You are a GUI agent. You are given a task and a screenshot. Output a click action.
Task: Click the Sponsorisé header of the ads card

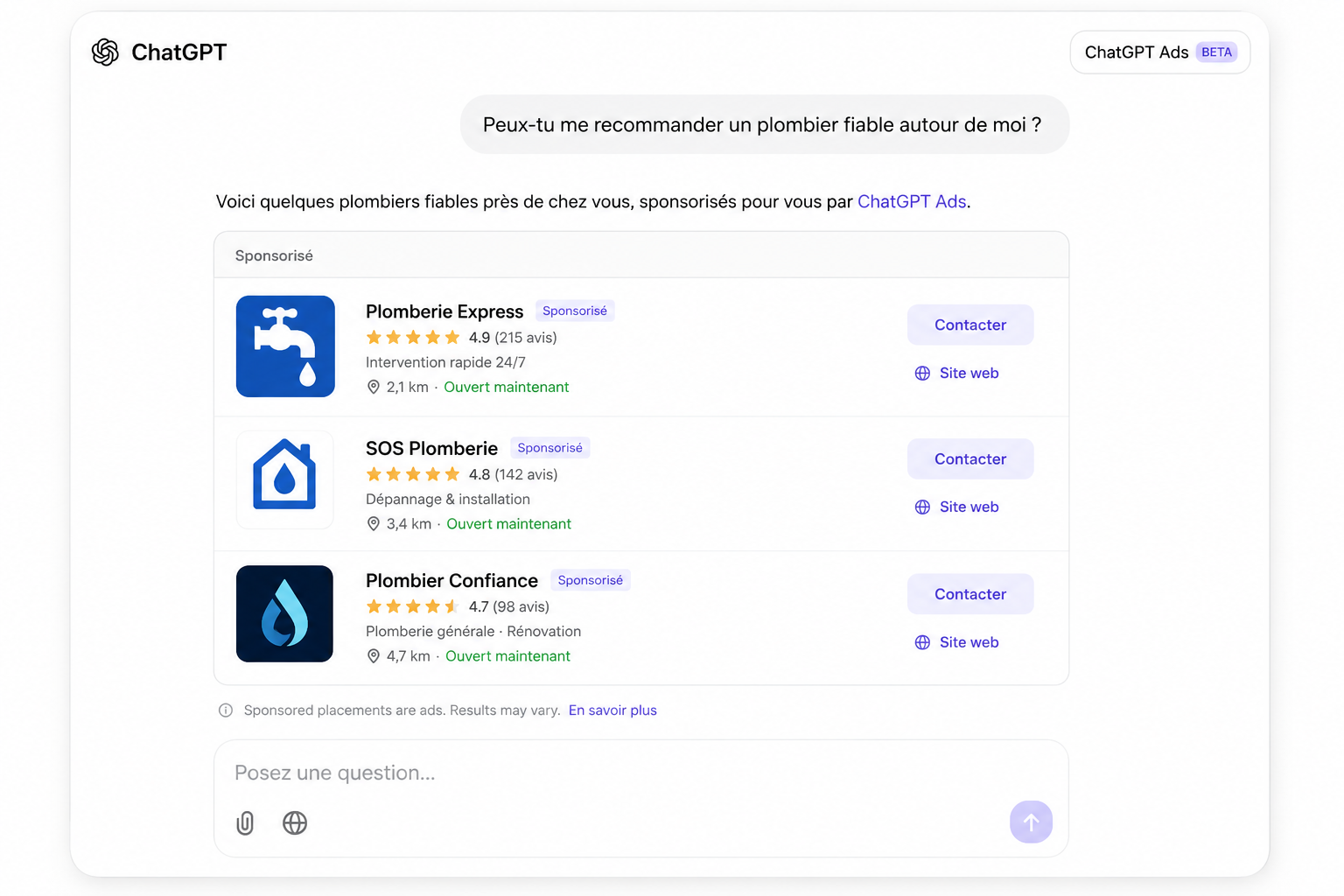tap(274, 255)
